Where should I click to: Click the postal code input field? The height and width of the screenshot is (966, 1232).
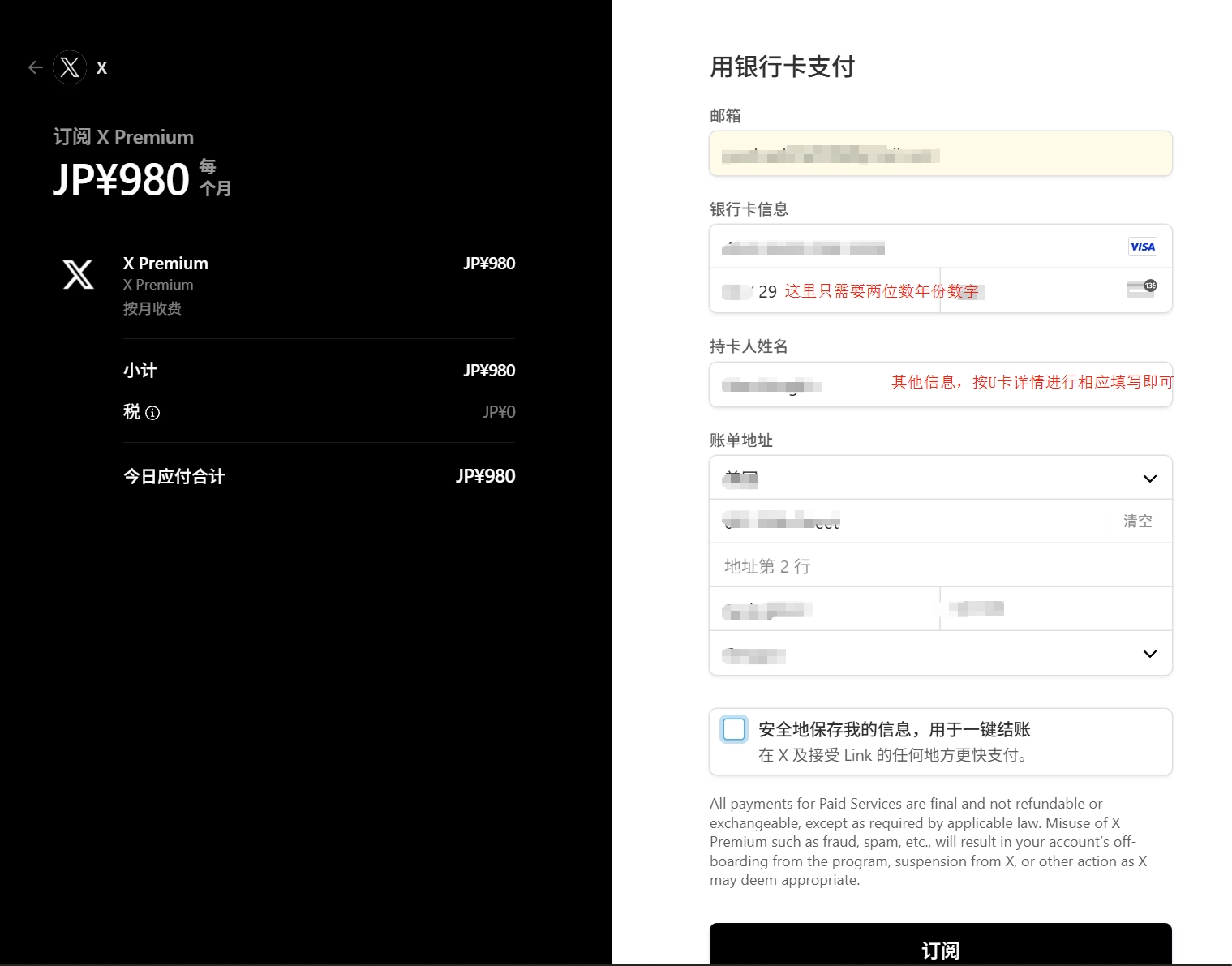(1056, 609)
